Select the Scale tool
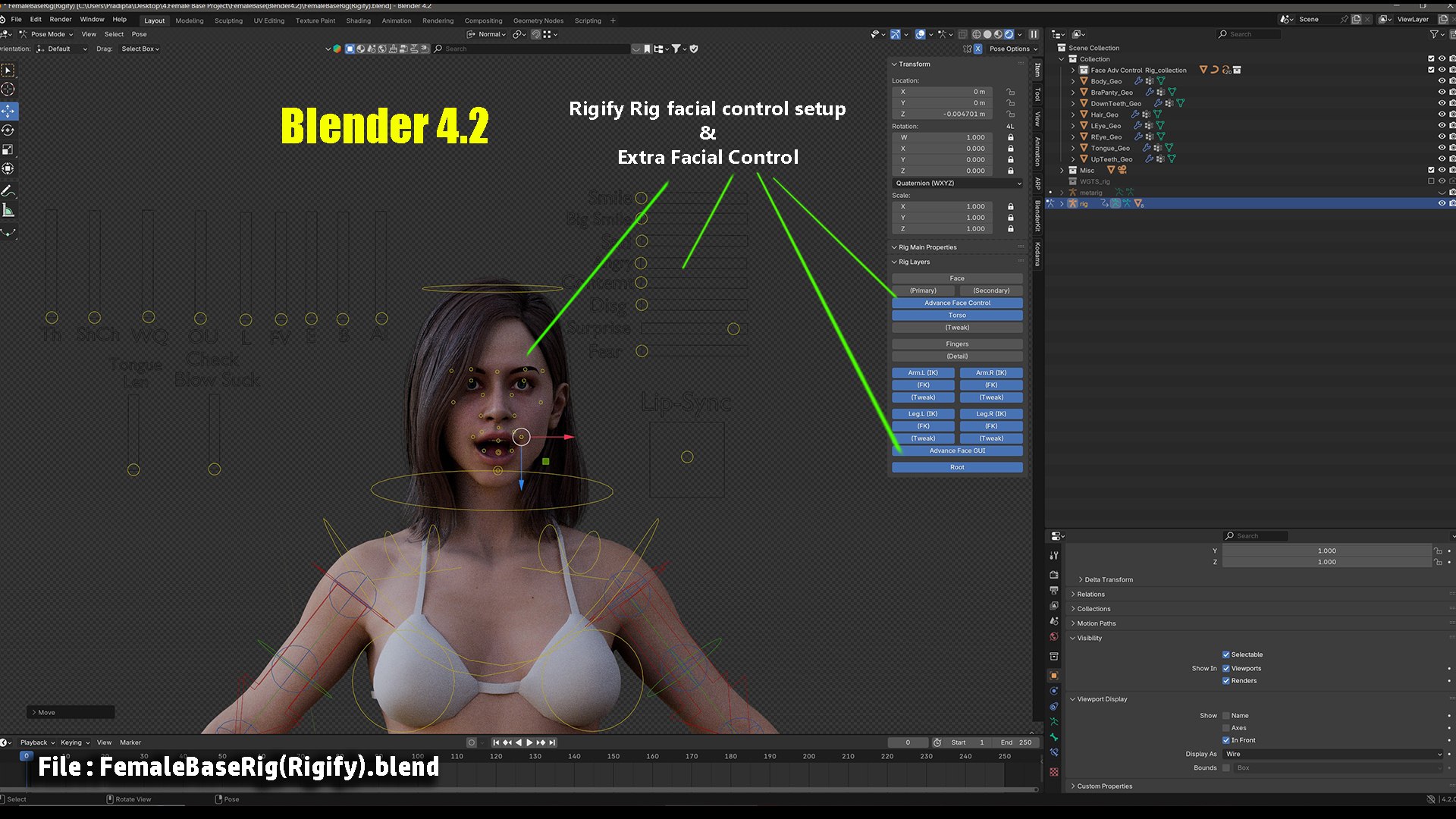This screenshot has height=819, width=1456. [8, 149]
